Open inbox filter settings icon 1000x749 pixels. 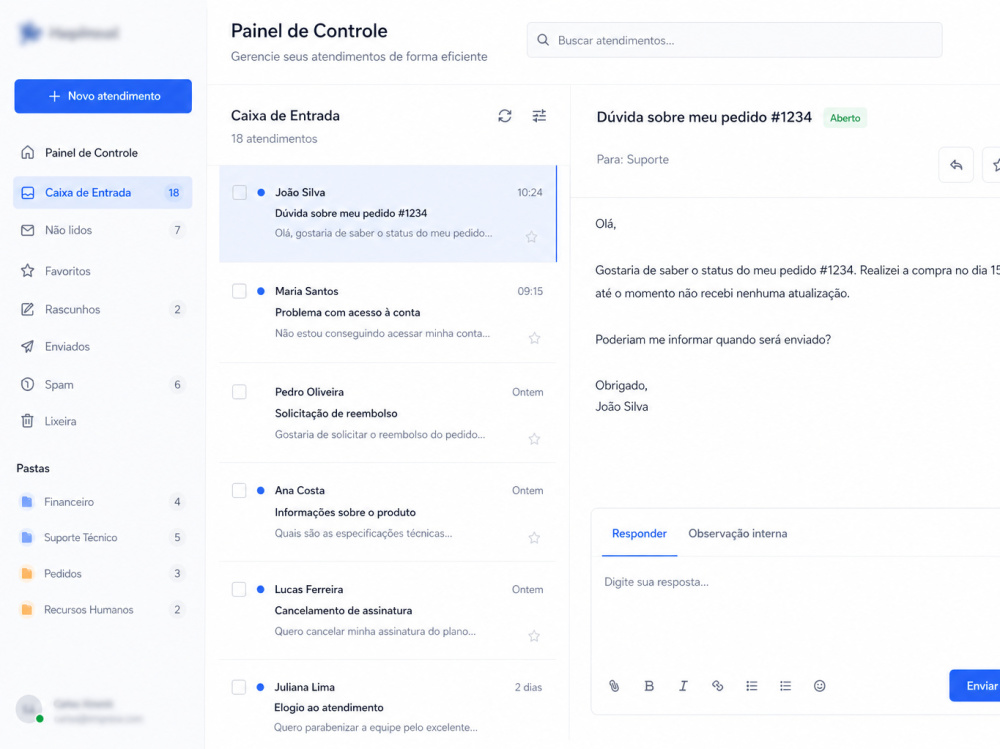point(540,116)
